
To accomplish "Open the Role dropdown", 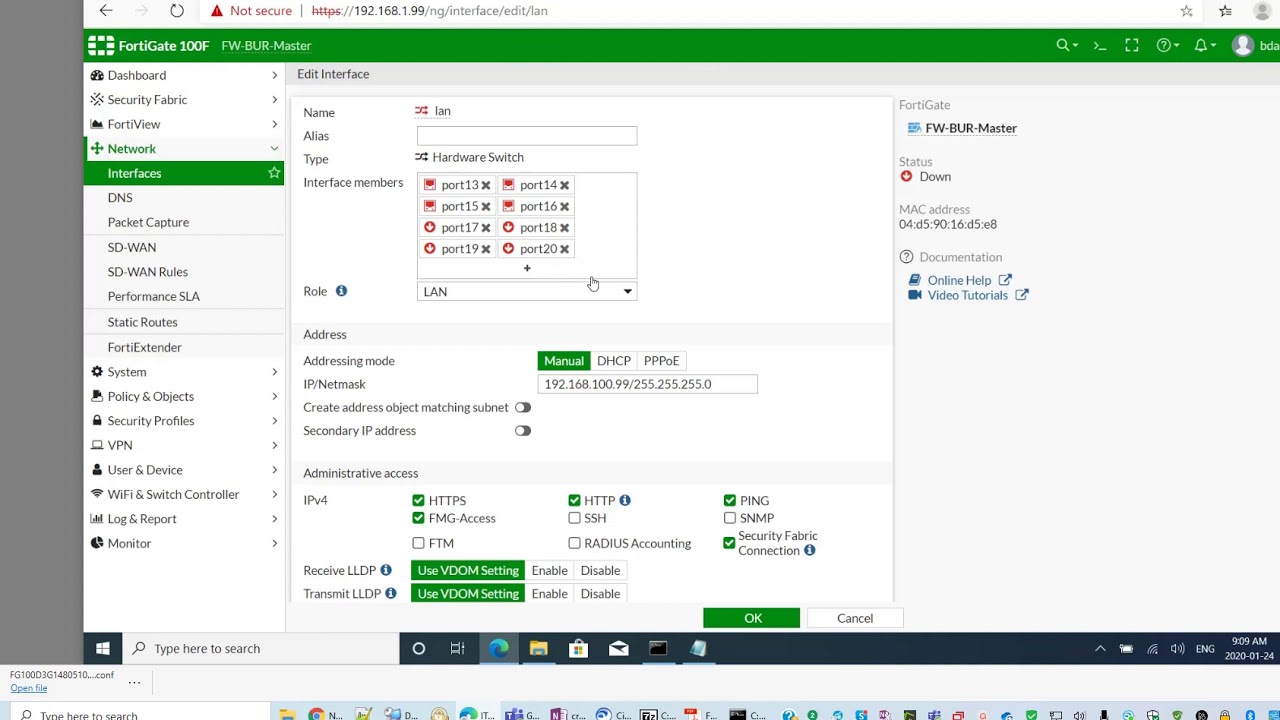I will coord(527,291).
